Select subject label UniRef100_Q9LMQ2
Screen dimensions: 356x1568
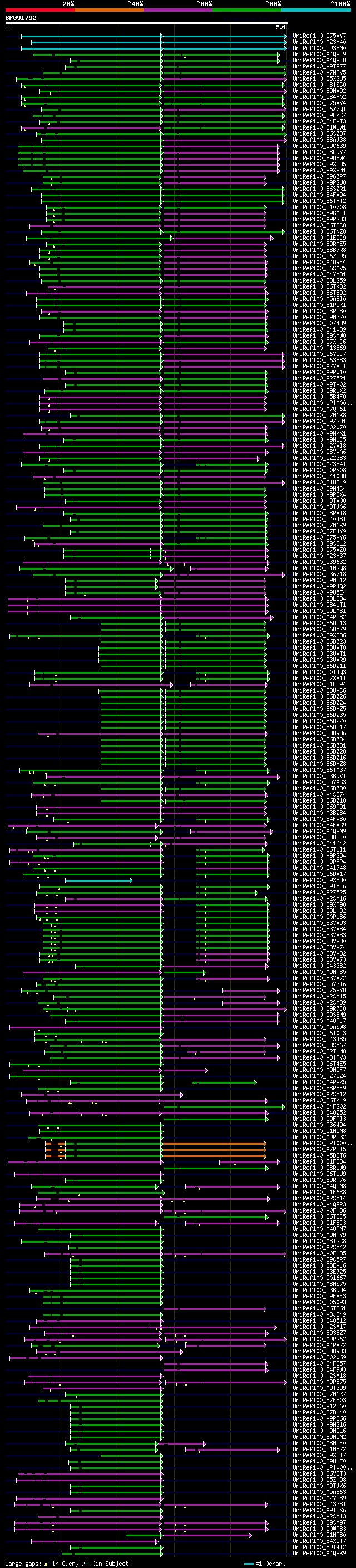319,911
